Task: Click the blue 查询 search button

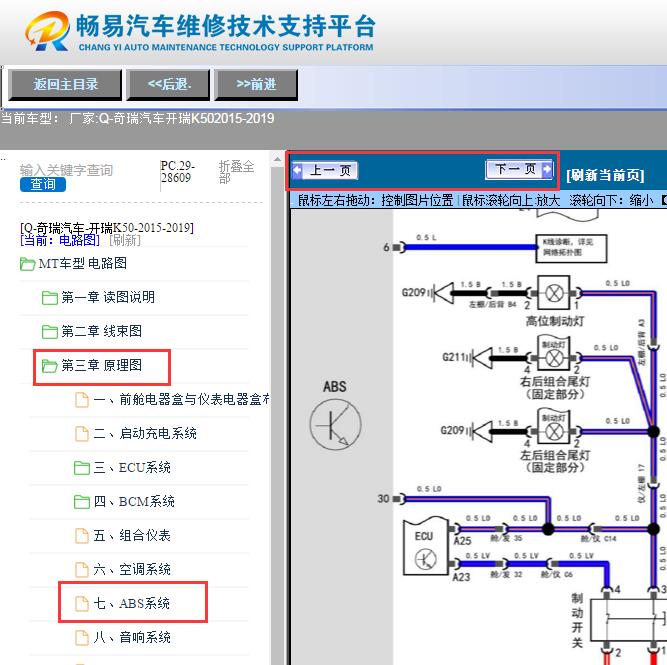Action: (43, 184)
